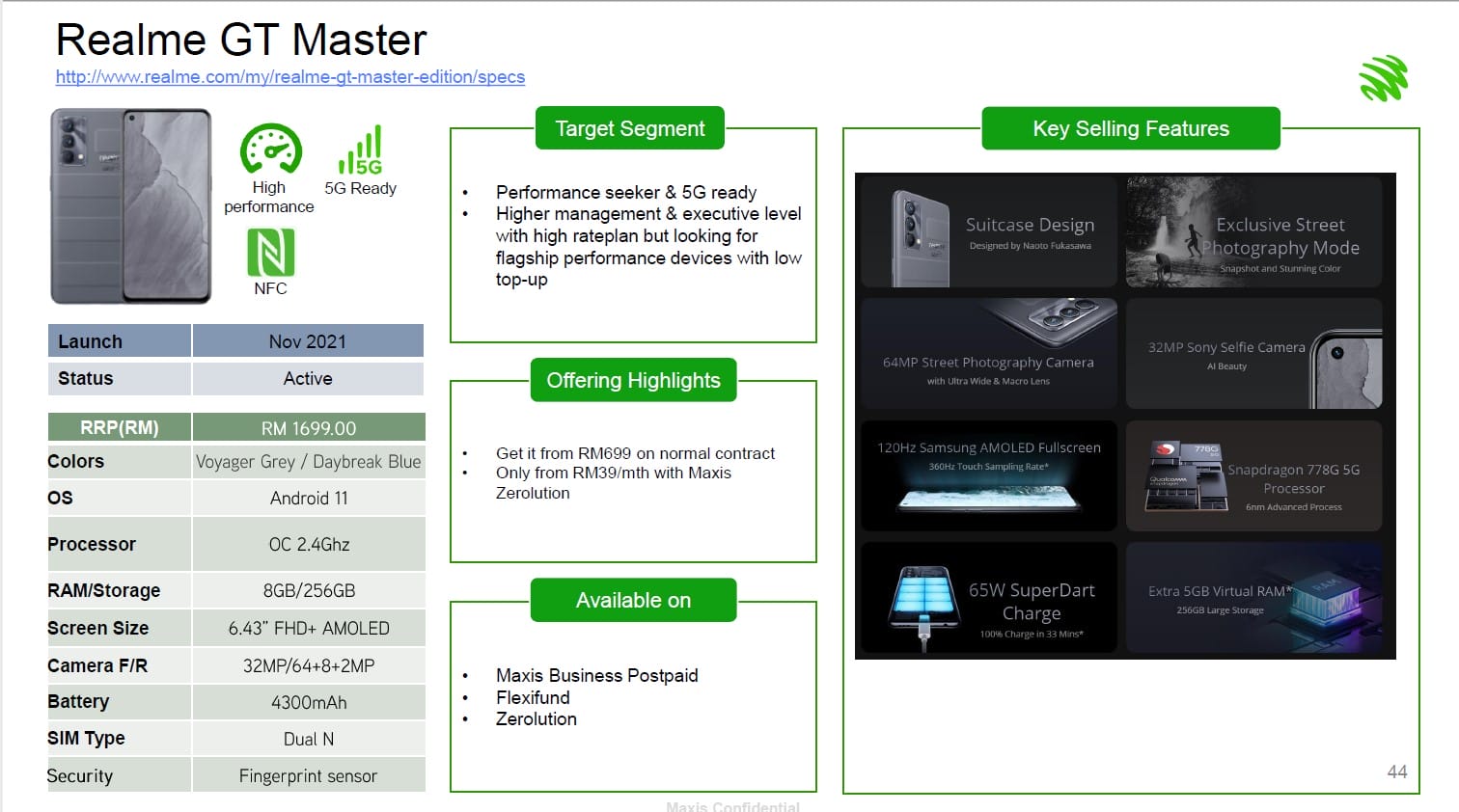Click the Maxis green logo
The image size is (1459, 812).
pos(1384,78)
